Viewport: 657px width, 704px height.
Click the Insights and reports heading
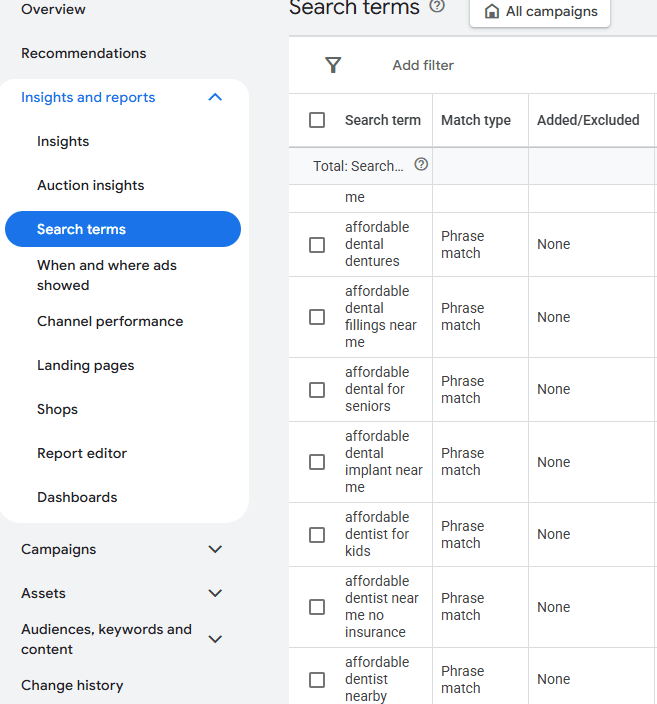point(88,97)
